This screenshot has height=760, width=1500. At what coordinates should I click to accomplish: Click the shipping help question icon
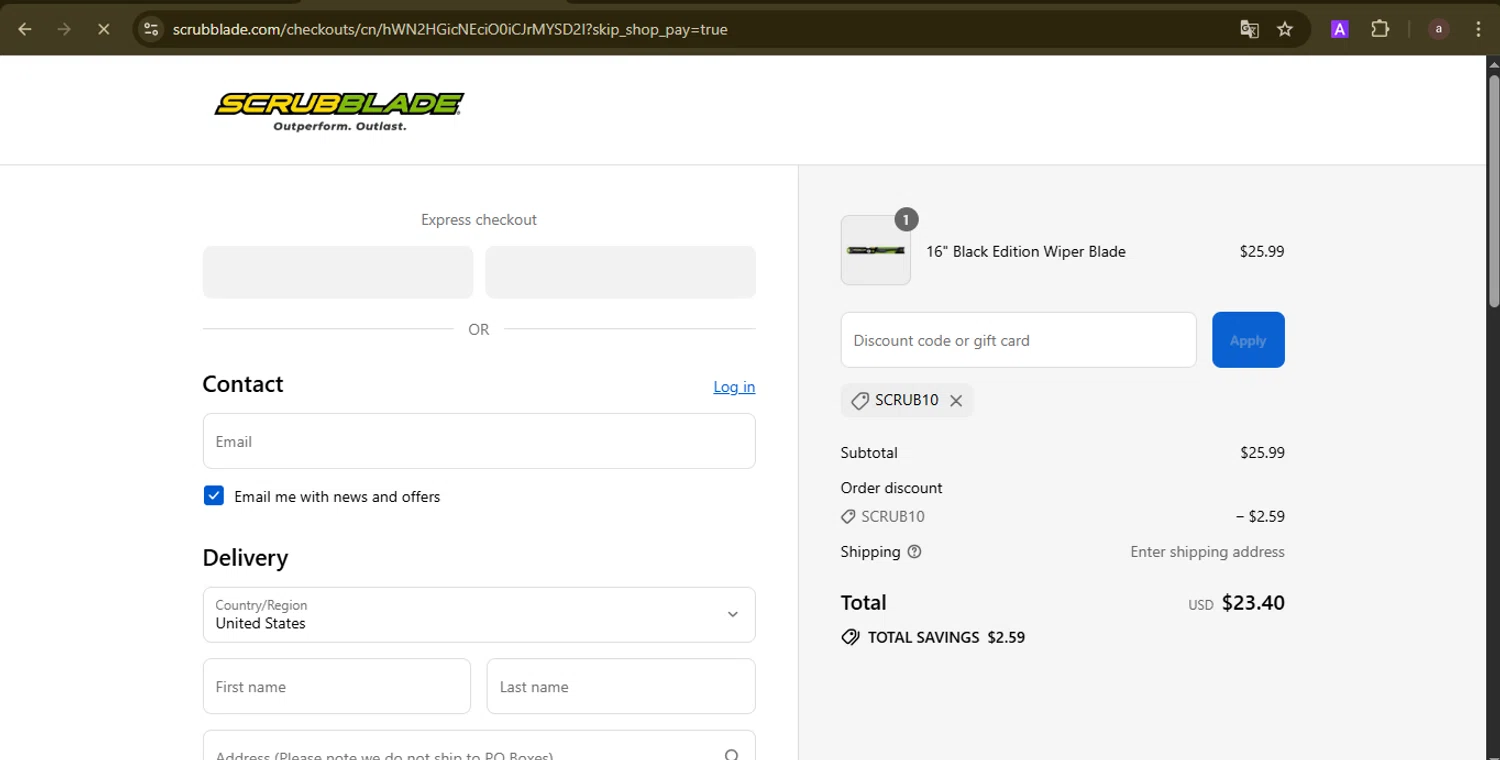914,552
